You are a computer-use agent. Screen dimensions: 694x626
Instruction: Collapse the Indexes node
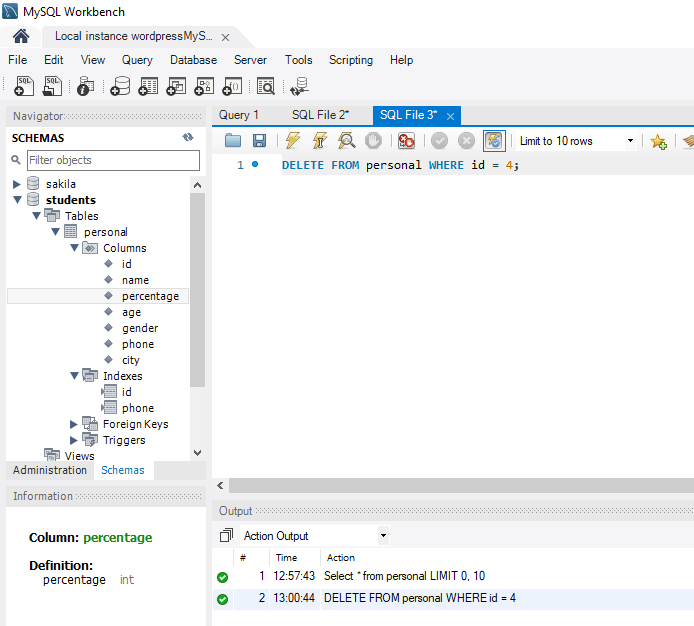pyautogui.click(x=74, y=375)
